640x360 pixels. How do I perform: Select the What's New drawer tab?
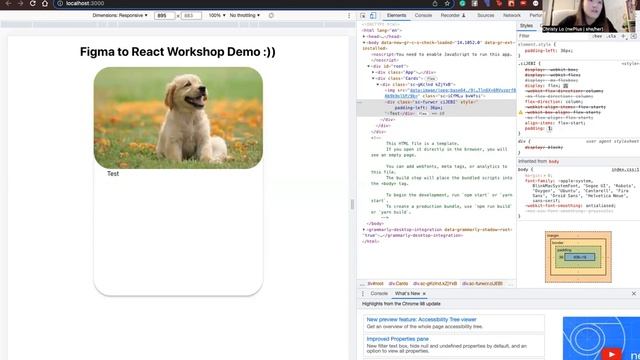[x=407, y=293]
